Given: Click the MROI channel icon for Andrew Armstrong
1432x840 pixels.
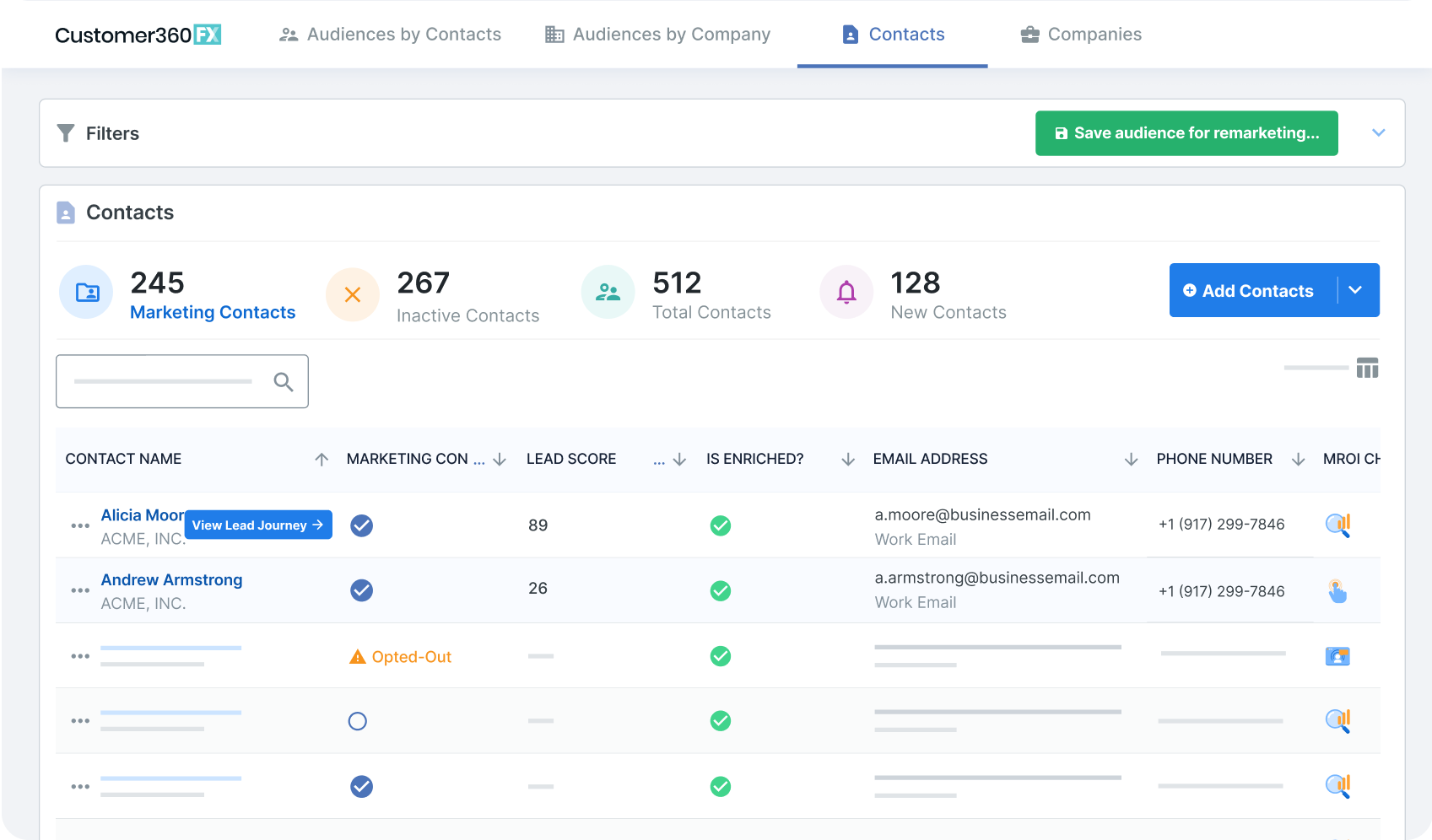Looking at the screenshot, I should click(1338, 591).
